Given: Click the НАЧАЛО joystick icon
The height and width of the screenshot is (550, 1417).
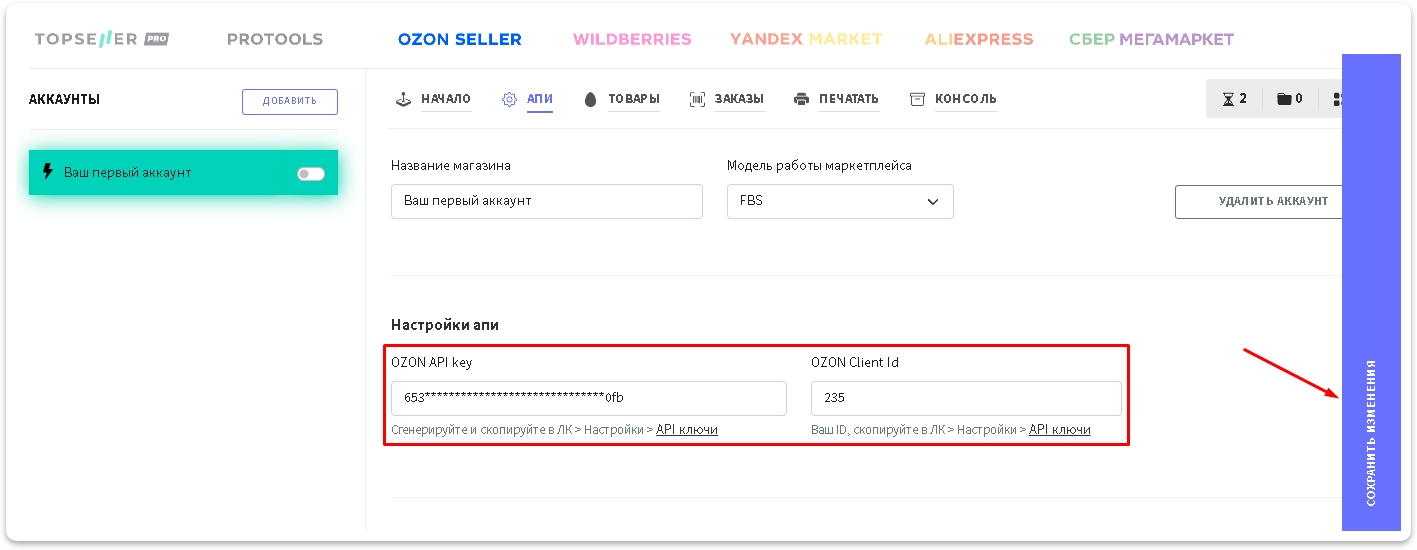Looking at the screenshot, I should [404, 99].
